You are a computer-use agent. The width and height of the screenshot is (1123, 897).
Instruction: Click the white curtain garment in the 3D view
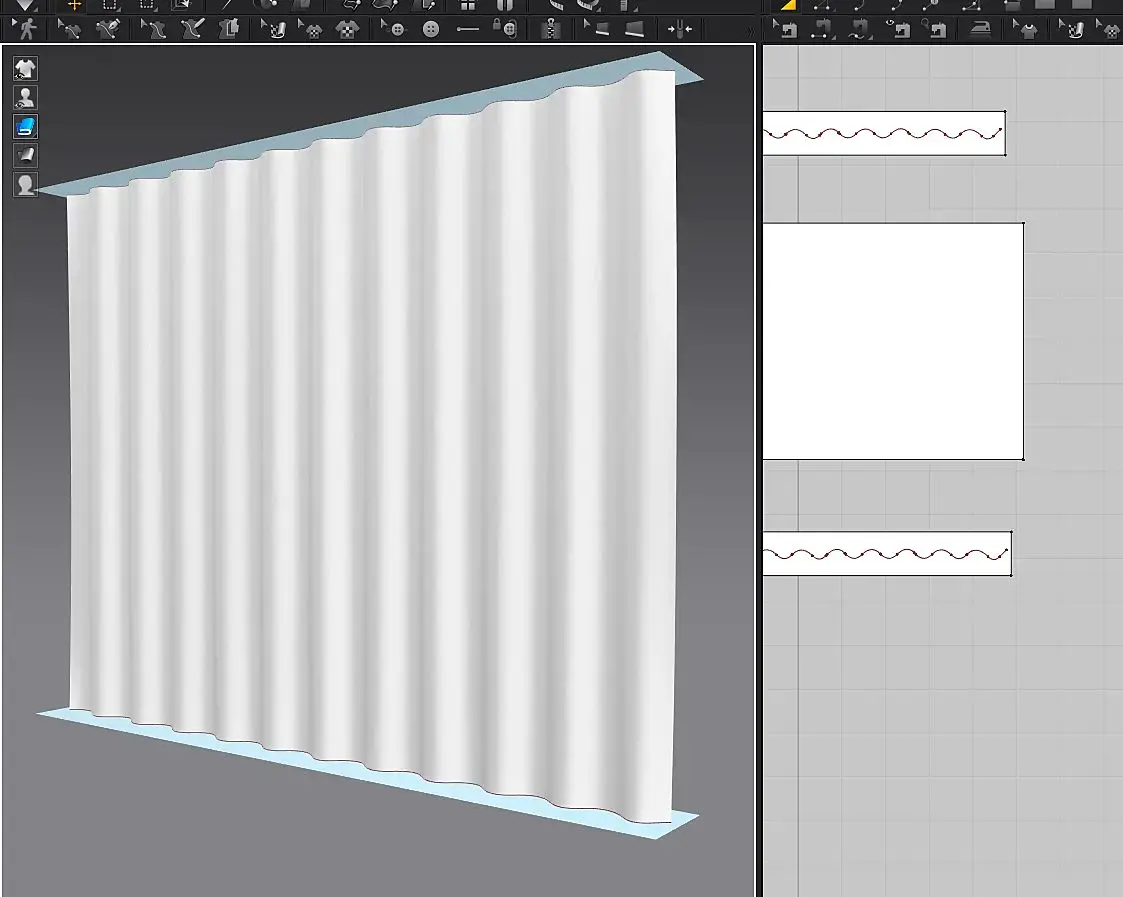371,444
